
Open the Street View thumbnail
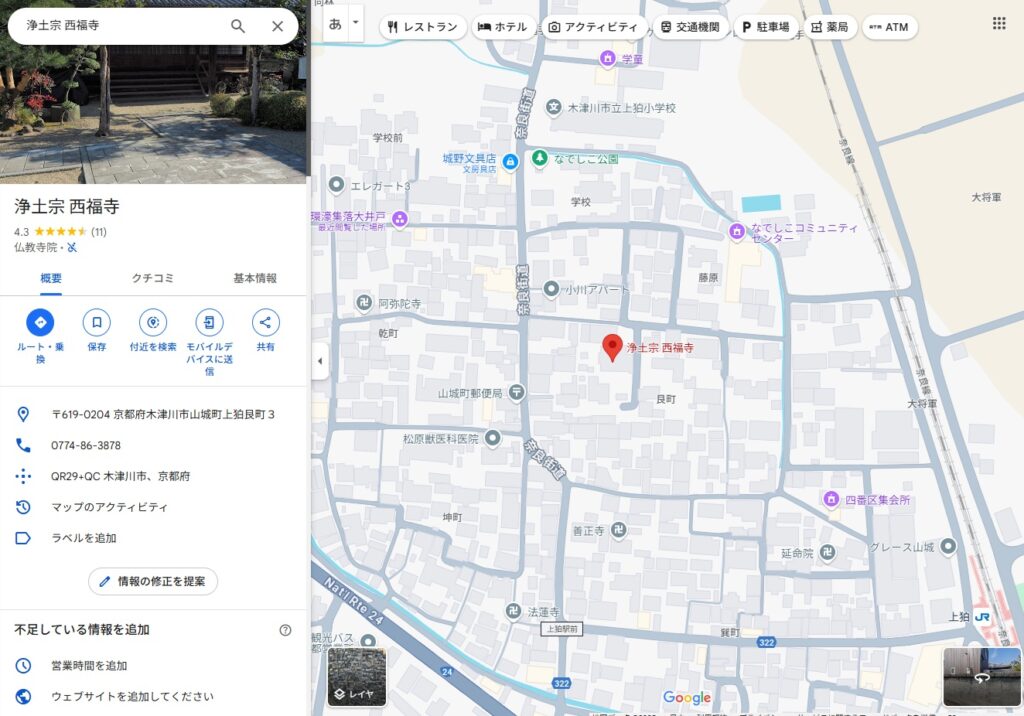click(x=982, y=677)
